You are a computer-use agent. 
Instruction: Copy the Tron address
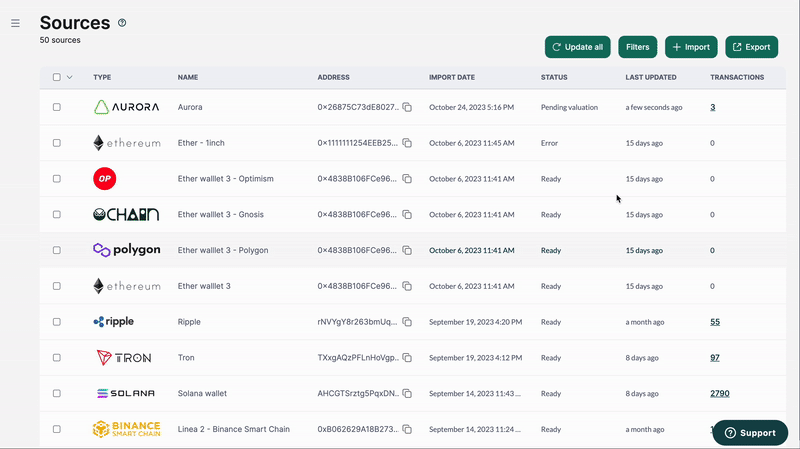407,357
